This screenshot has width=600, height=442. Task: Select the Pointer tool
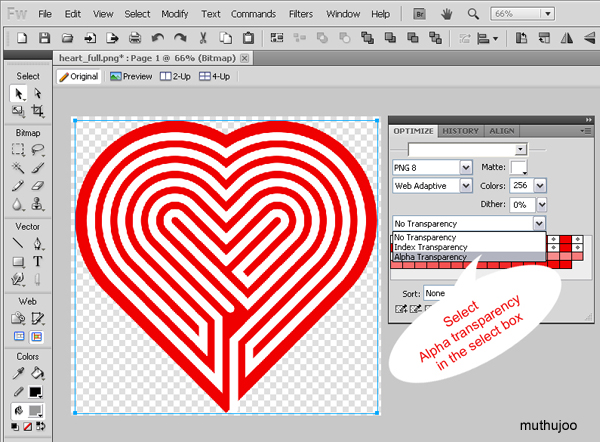pos(18,94)
